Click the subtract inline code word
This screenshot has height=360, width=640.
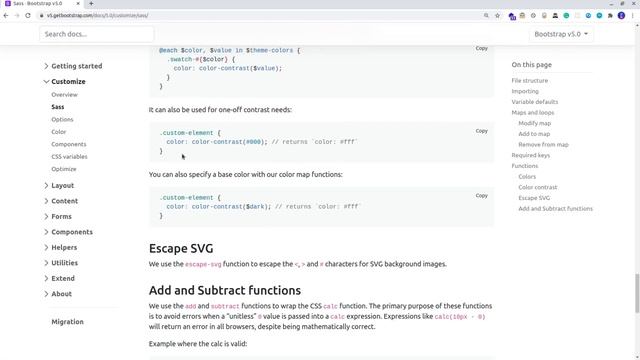[x=225, y=306]
